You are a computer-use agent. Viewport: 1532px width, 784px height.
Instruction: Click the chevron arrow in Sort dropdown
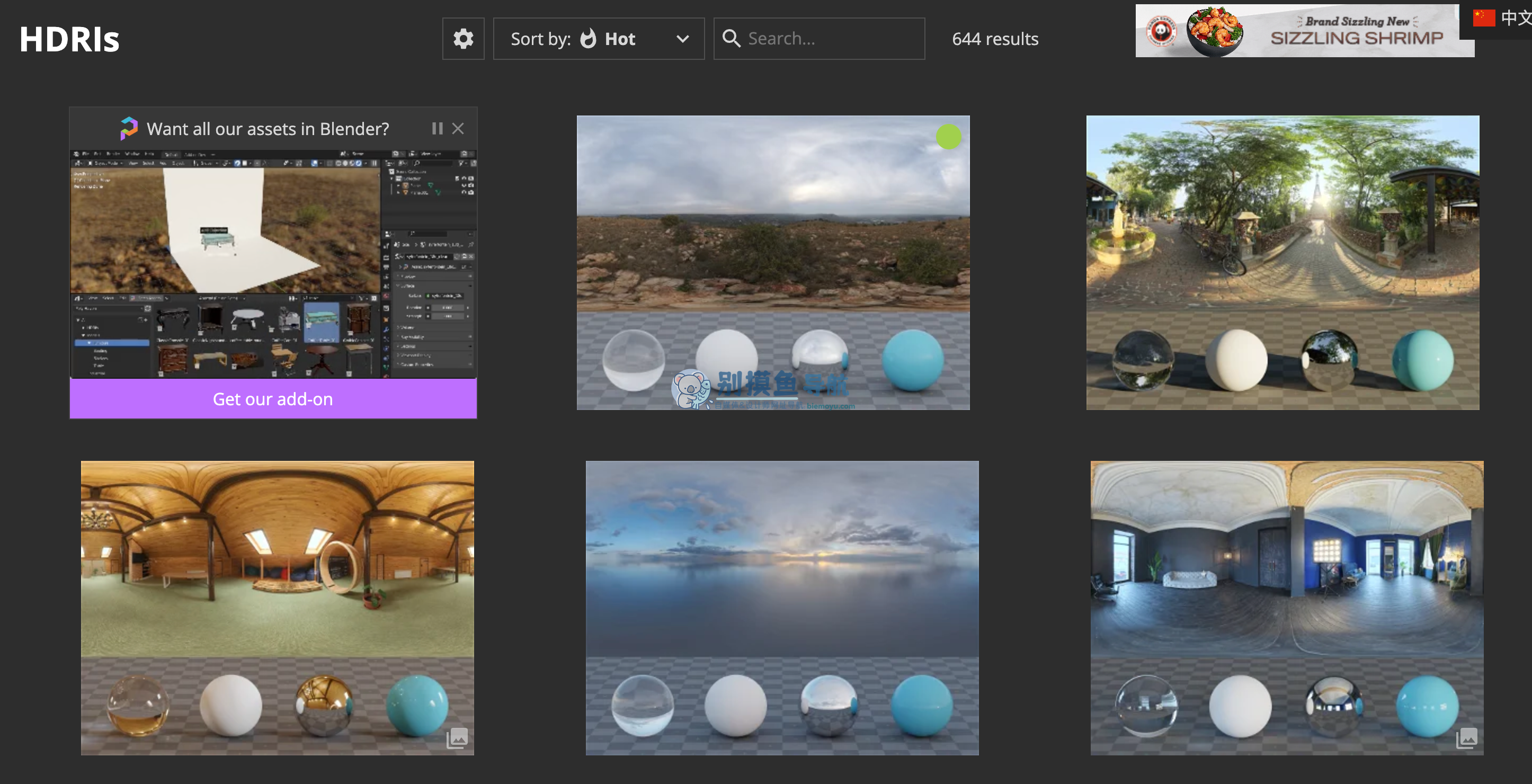[x=683, y=39]
